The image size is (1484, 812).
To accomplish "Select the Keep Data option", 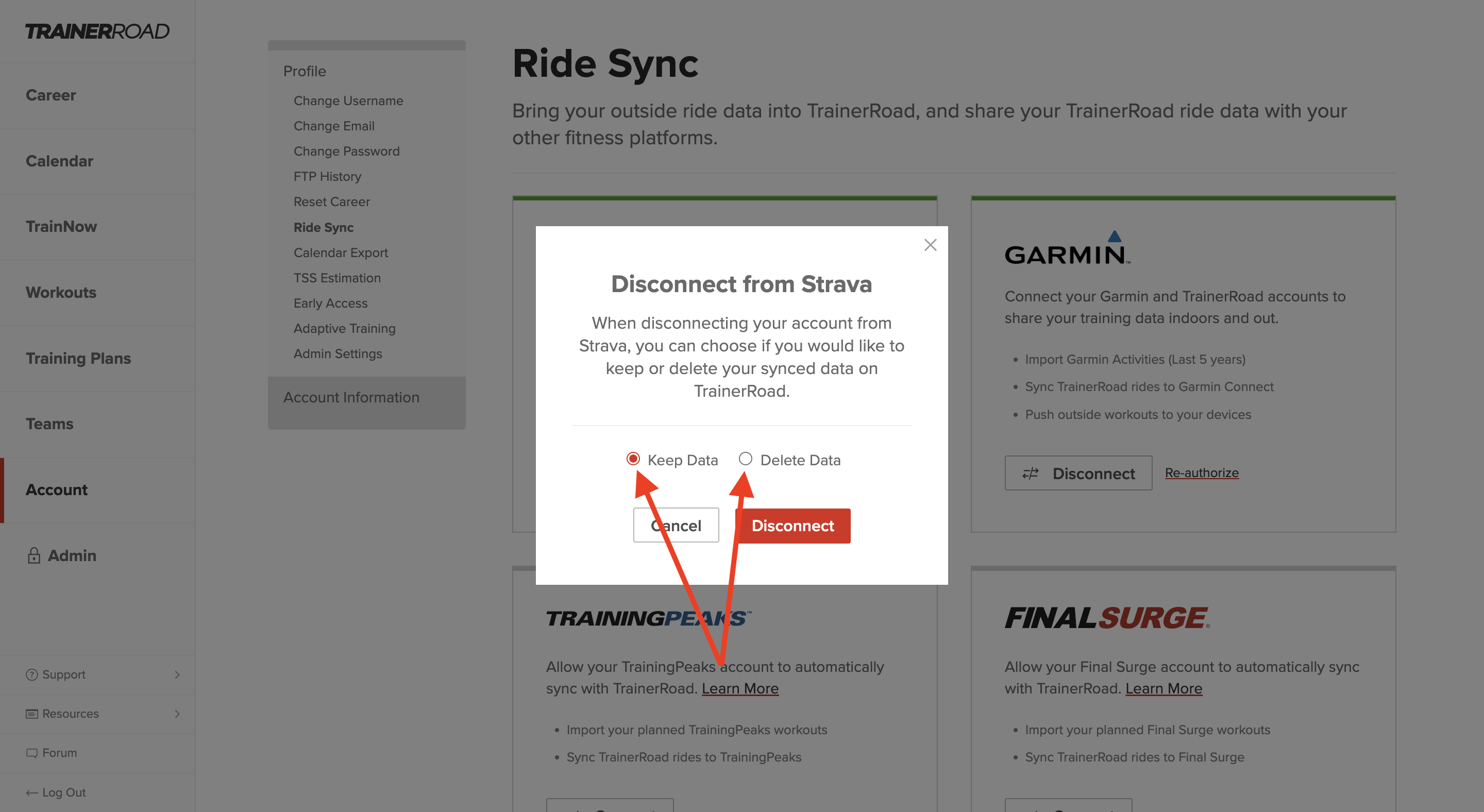I will [634, 460].
